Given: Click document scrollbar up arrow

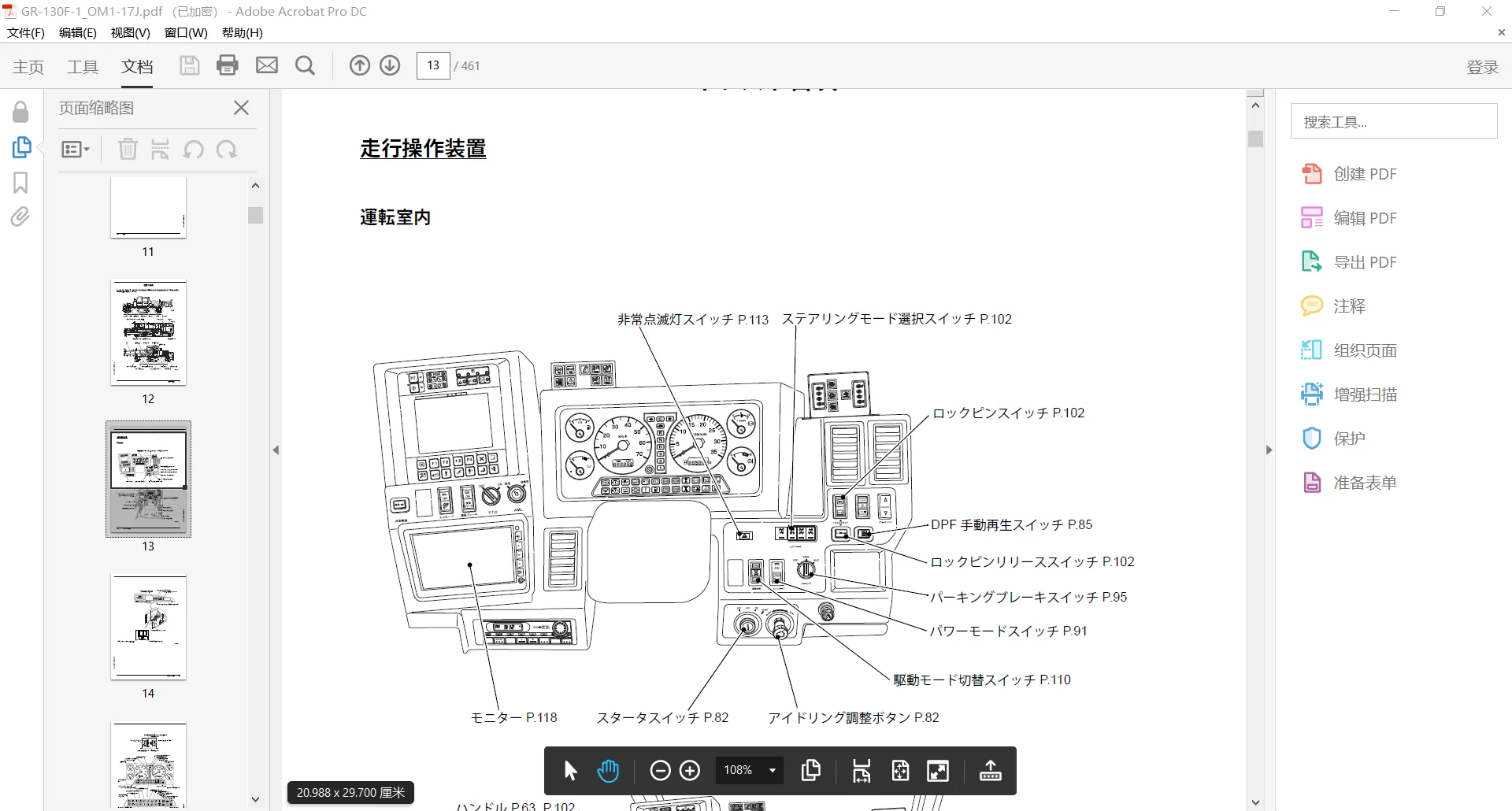Looking at the screenshot, I should click(1256, 105).
